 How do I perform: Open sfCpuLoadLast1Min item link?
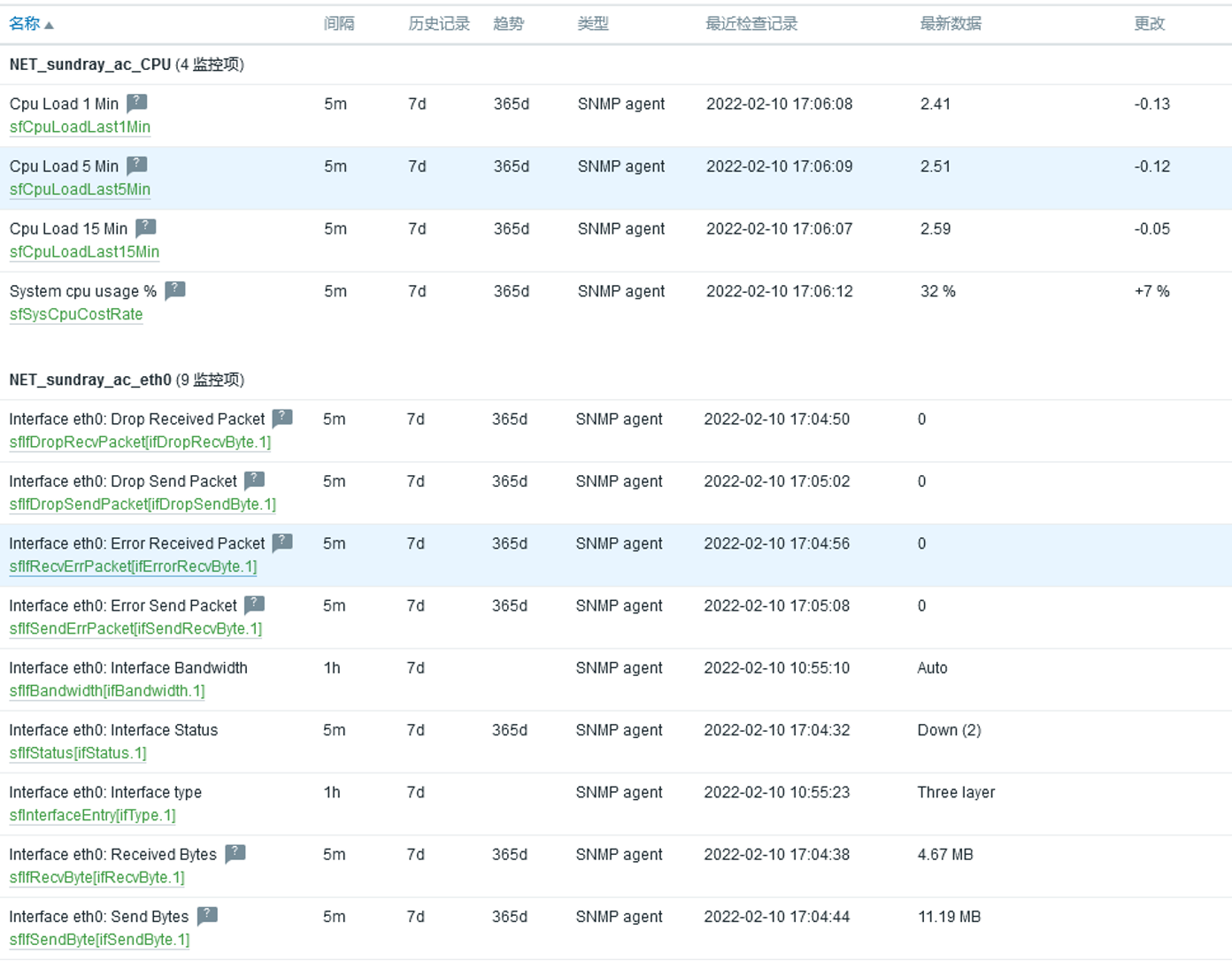coord(80,127)
